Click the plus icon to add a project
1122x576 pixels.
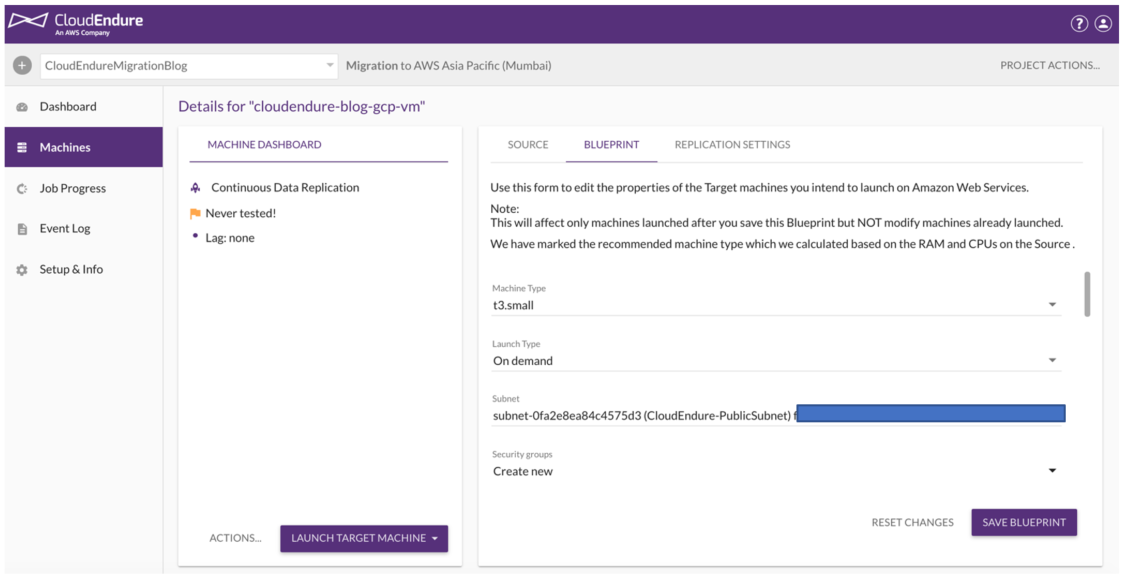[x=20, y=64]
